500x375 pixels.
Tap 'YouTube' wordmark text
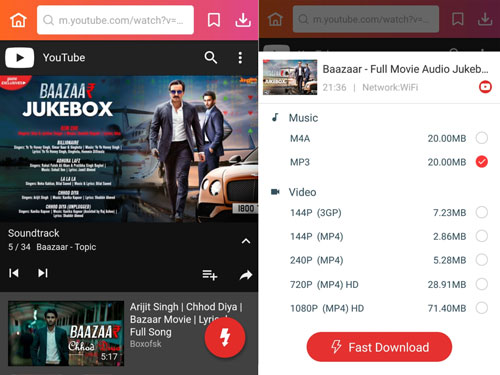pos(64,58)
